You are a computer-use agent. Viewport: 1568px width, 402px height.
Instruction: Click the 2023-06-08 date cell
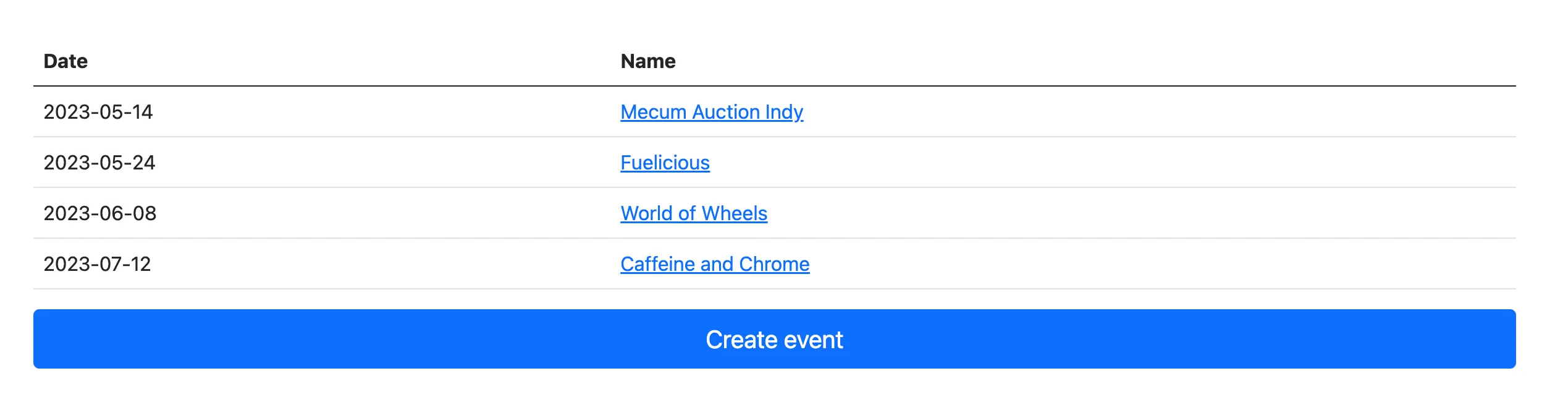[99, 213]
